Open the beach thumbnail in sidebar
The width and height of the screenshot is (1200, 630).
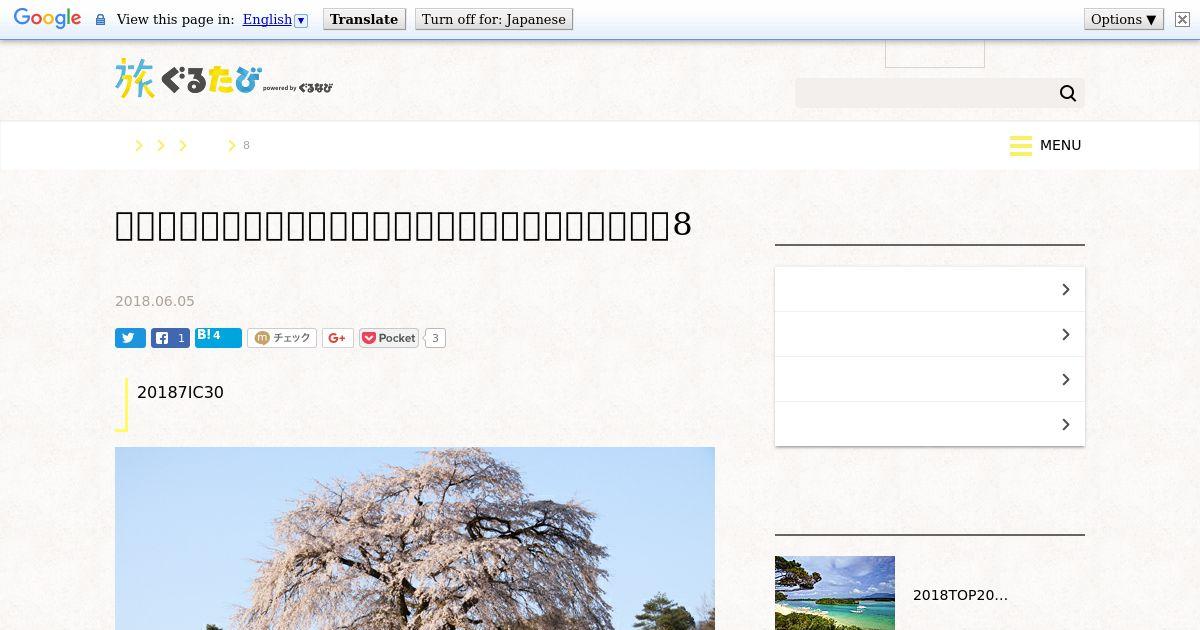click(835, 593)
